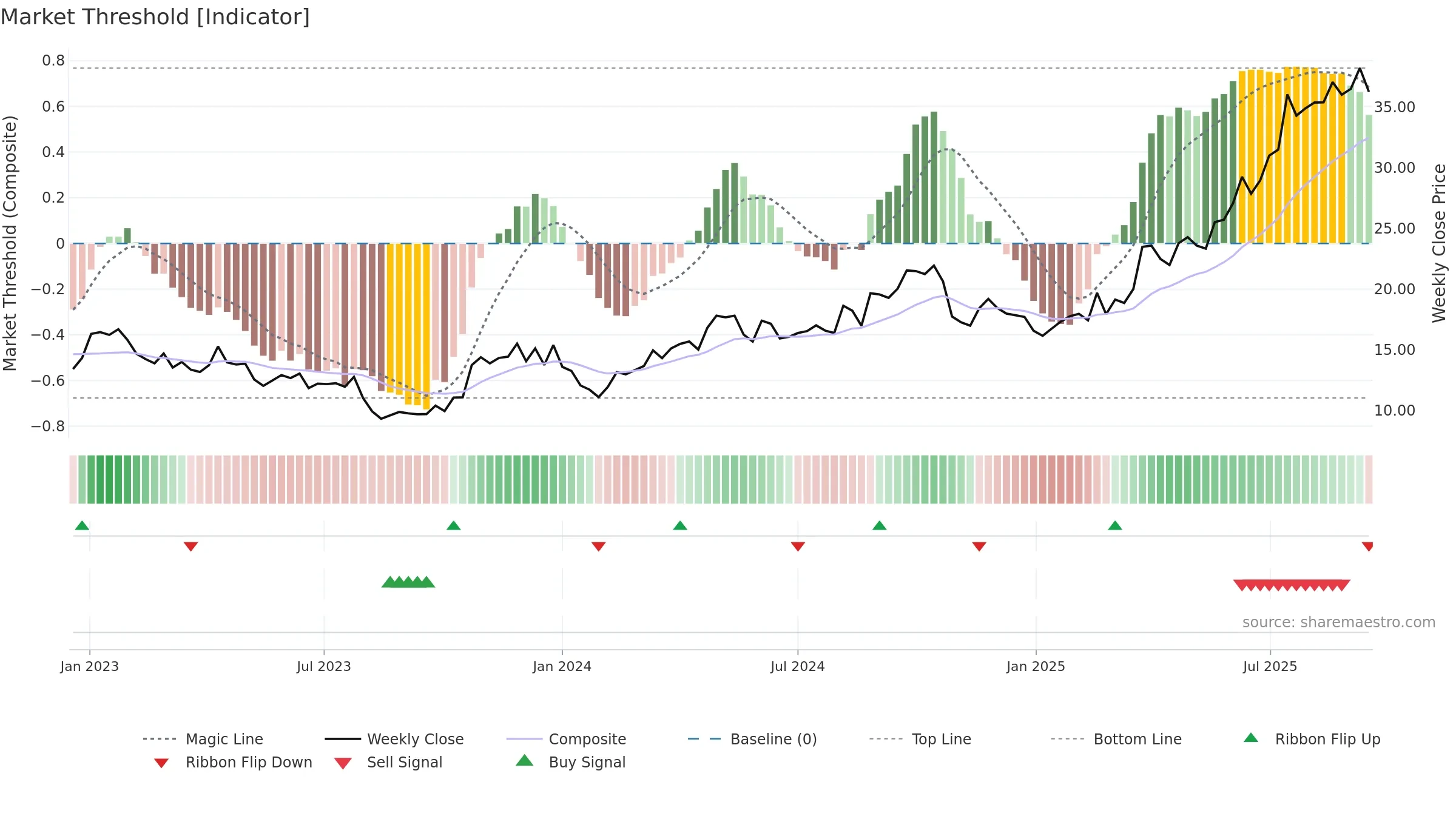
Task: Click the Weekly Close Price axis title
Action: pos(1439,243)
